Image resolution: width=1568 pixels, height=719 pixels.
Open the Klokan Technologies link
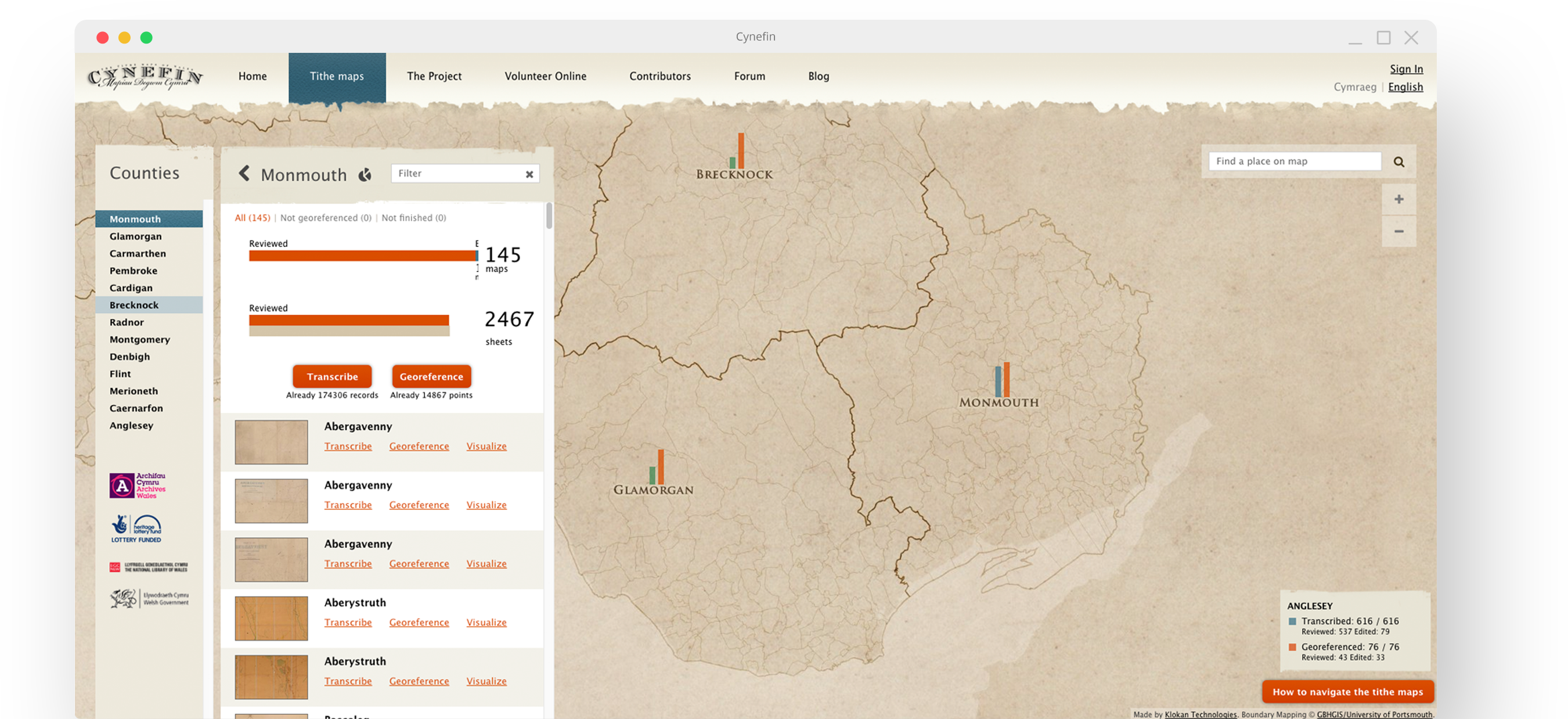1201,715
